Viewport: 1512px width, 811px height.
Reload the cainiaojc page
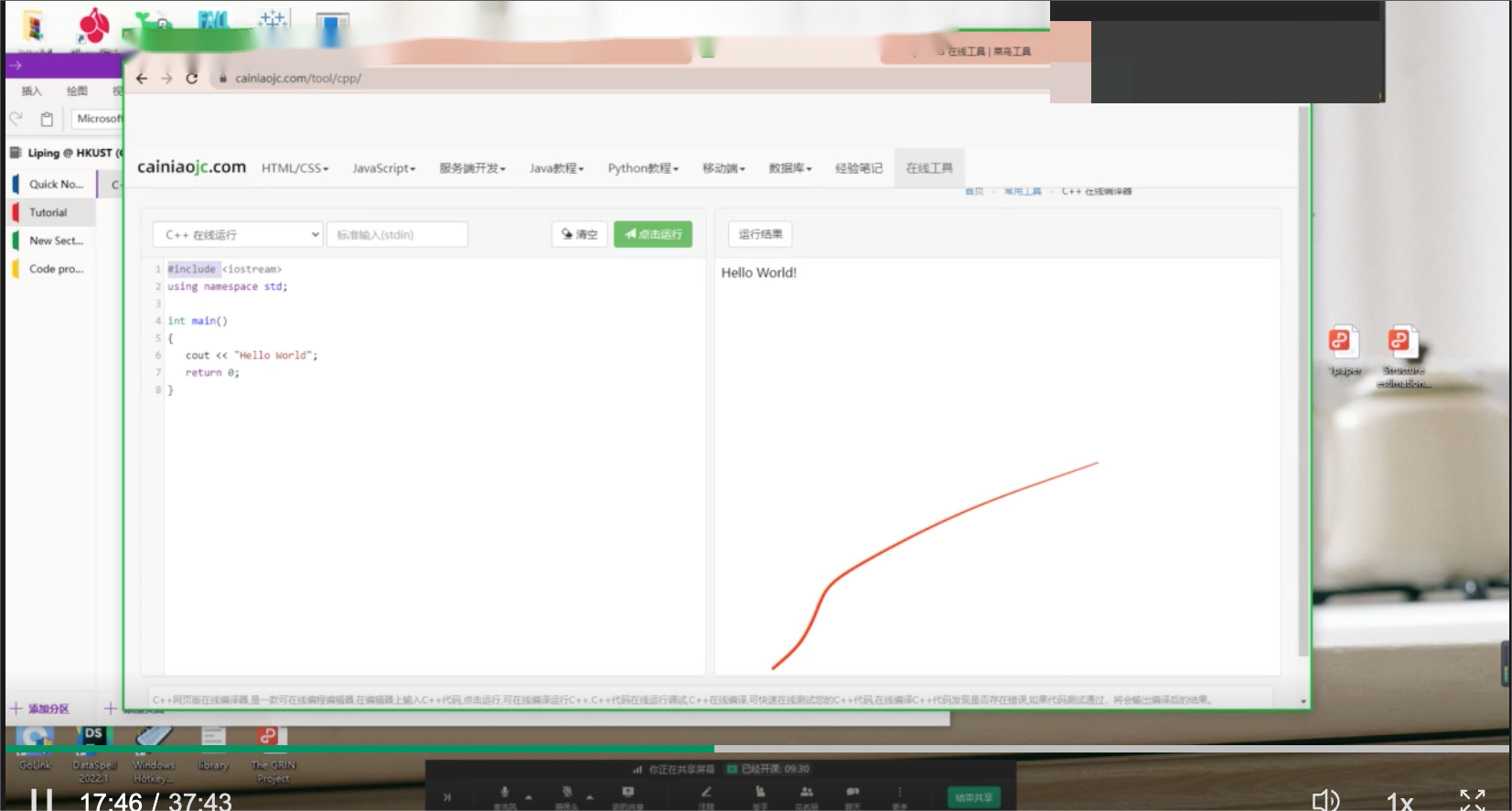pos(192,79)
